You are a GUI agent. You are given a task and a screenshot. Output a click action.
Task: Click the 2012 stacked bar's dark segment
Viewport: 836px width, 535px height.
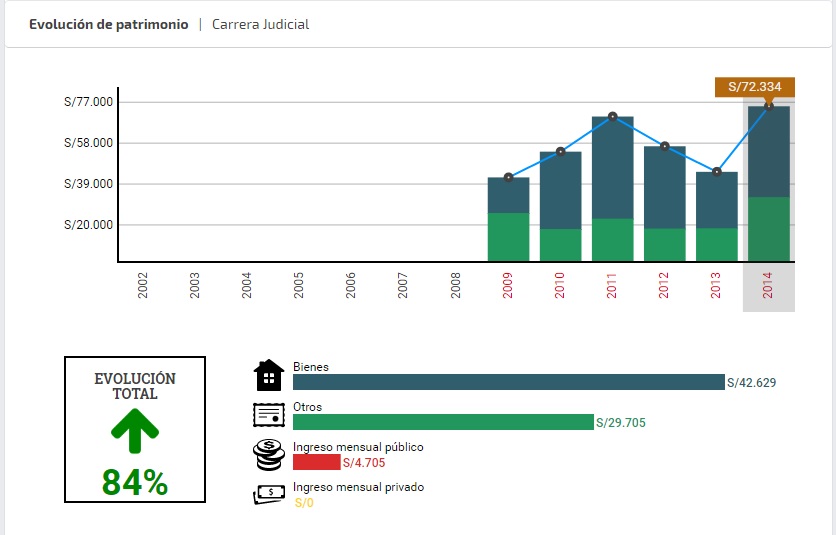[x=664, y=188]
